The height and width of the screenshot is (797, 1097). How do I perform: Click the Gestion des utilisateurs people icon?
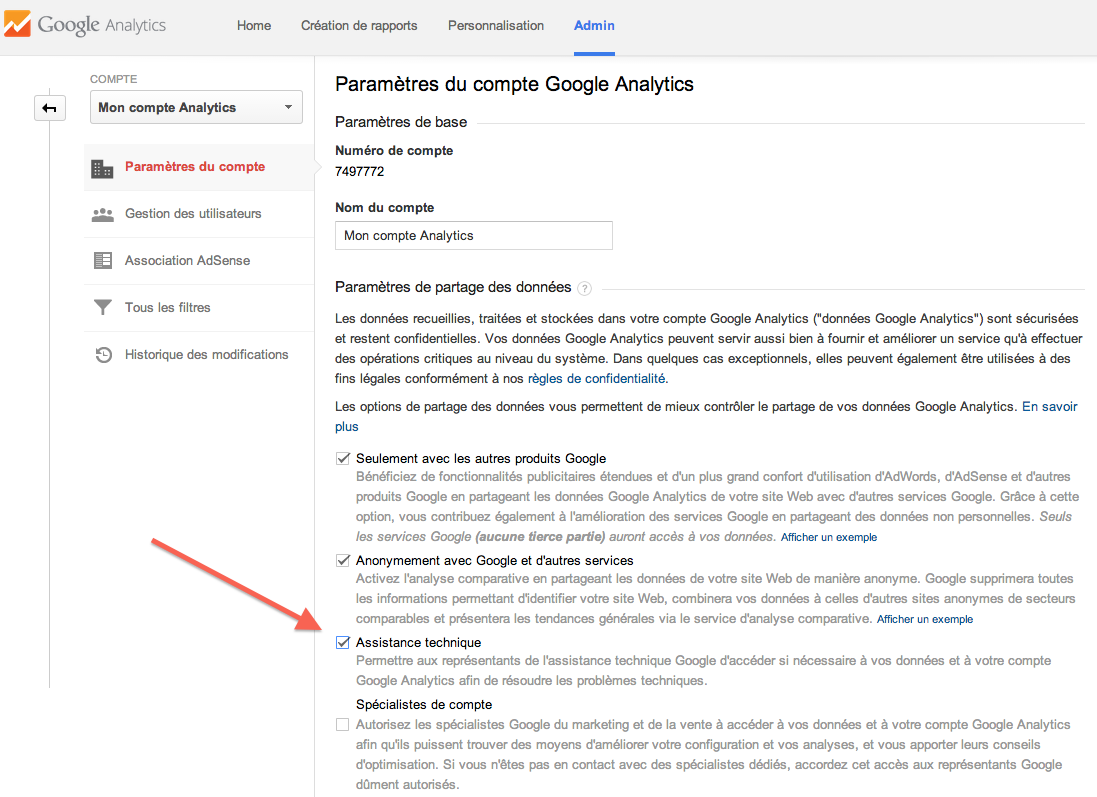(102, 214)
